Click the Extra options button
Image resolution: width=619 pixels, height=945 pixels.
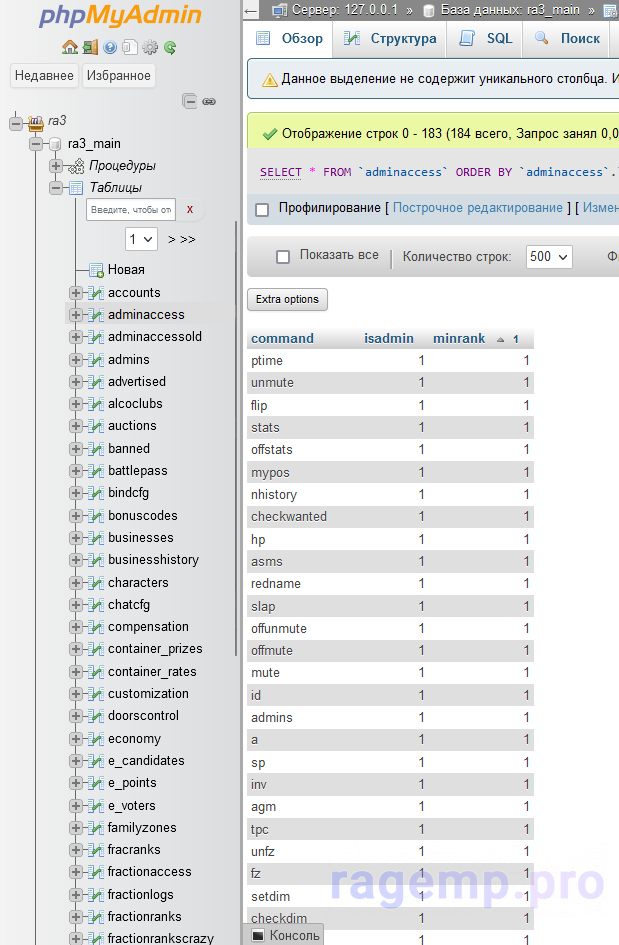(x=288, y=300)
